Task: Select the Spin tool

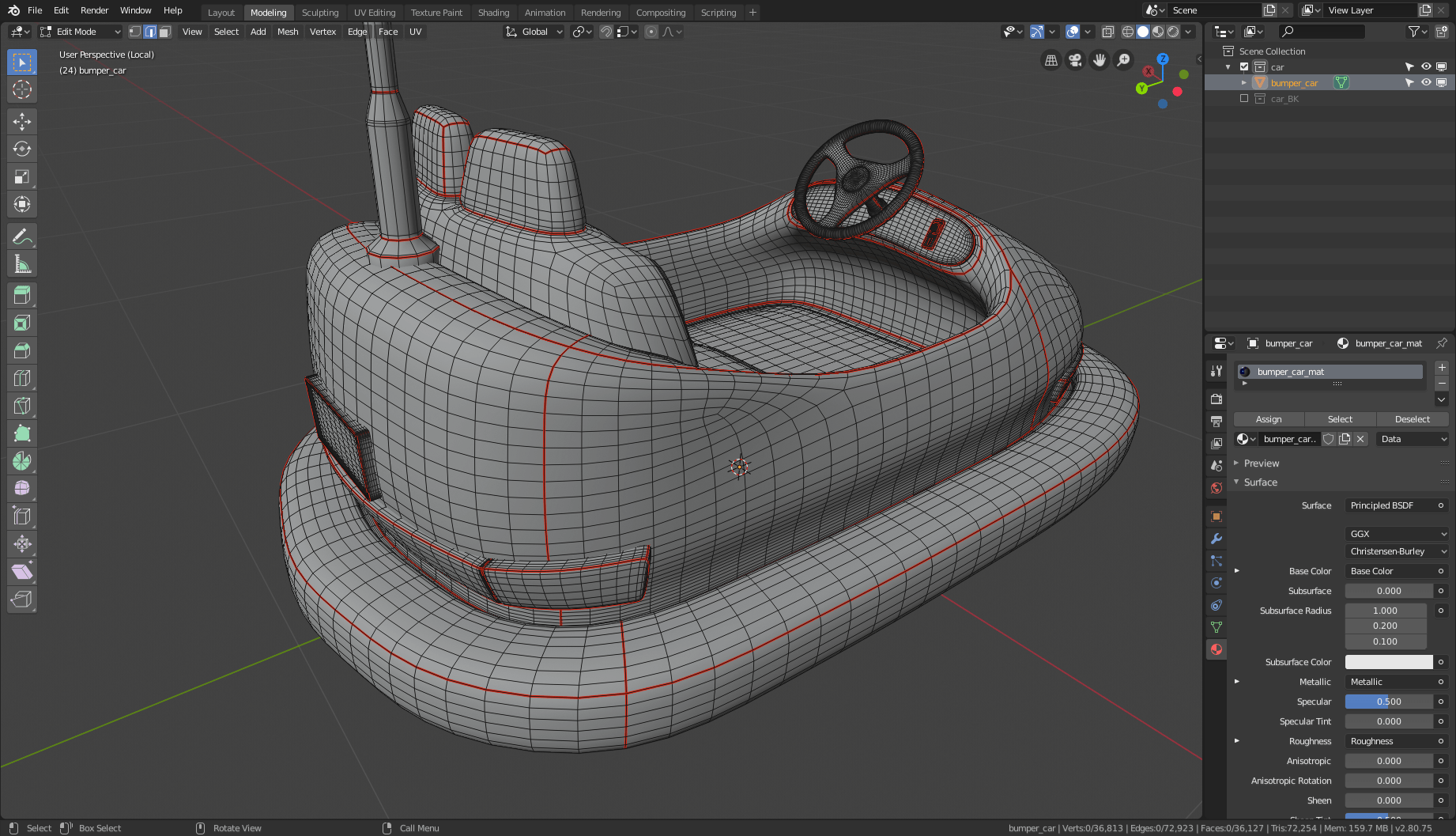Action: 22,461
